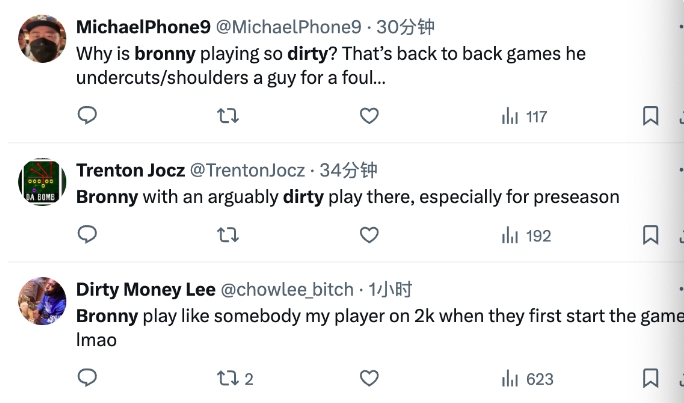This screenshot has width=684, height=403.
Task: Open Trenton Jocz's avatar
Action: click(x=43, y=183)
